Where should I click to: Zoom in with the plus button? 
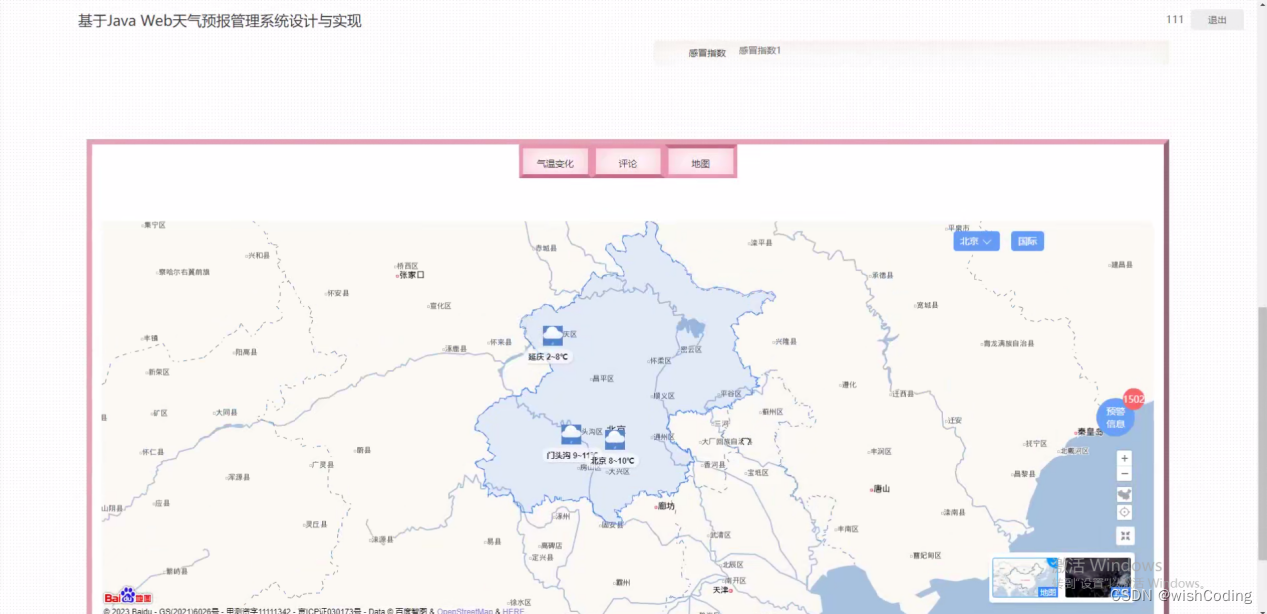[1125, 459]
